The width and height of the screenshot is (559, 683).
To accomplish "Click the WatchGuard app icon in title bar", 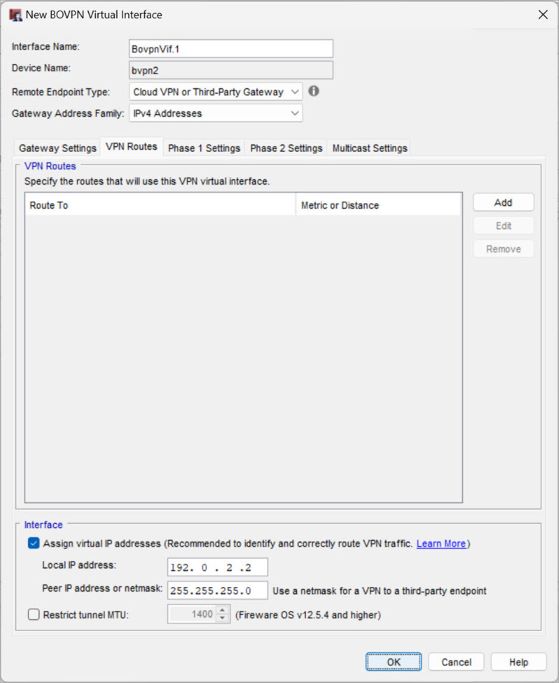I will pyautogui.click(x=16, y=15).
